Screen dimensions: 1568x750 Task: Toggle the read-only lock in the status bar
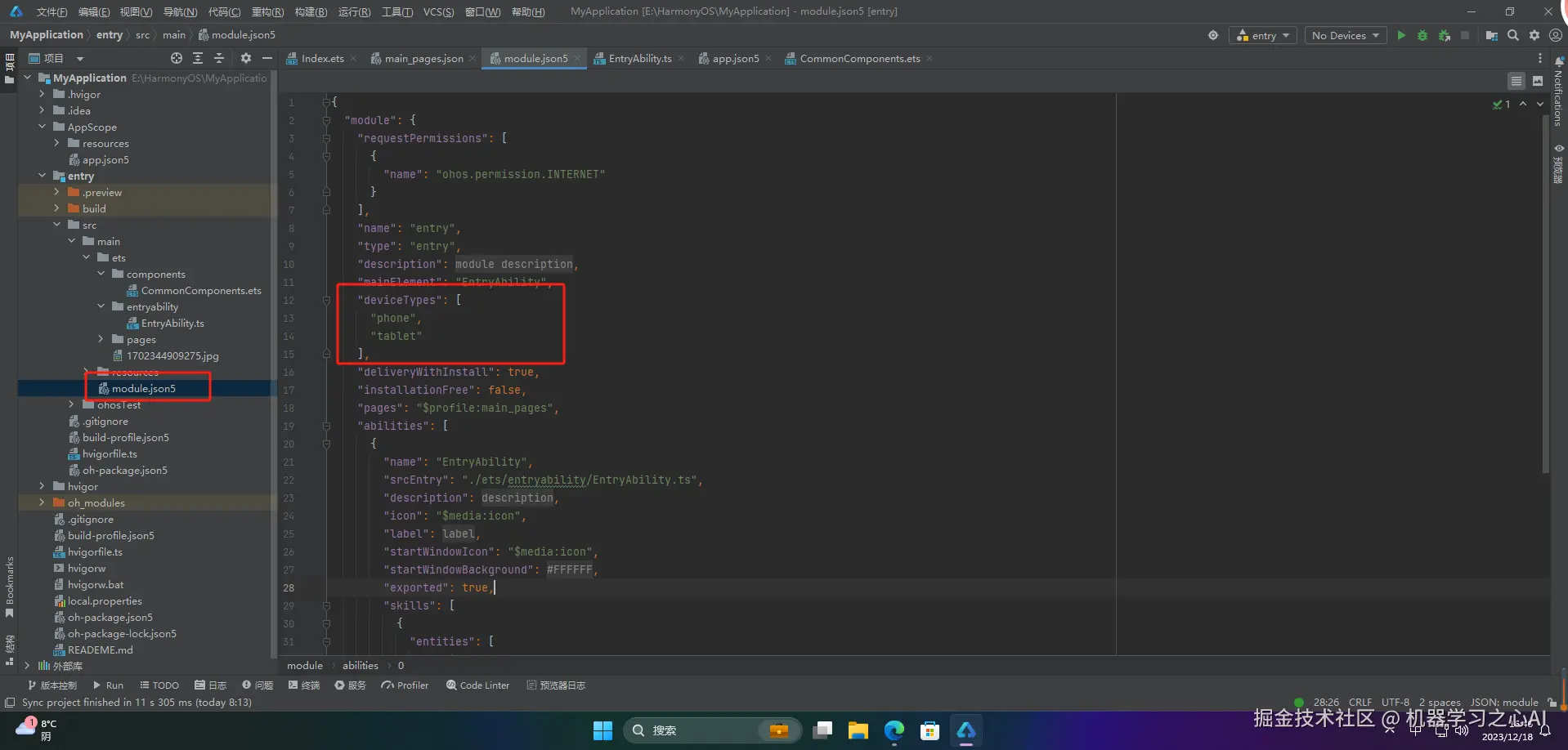[x=1552, y=703]
